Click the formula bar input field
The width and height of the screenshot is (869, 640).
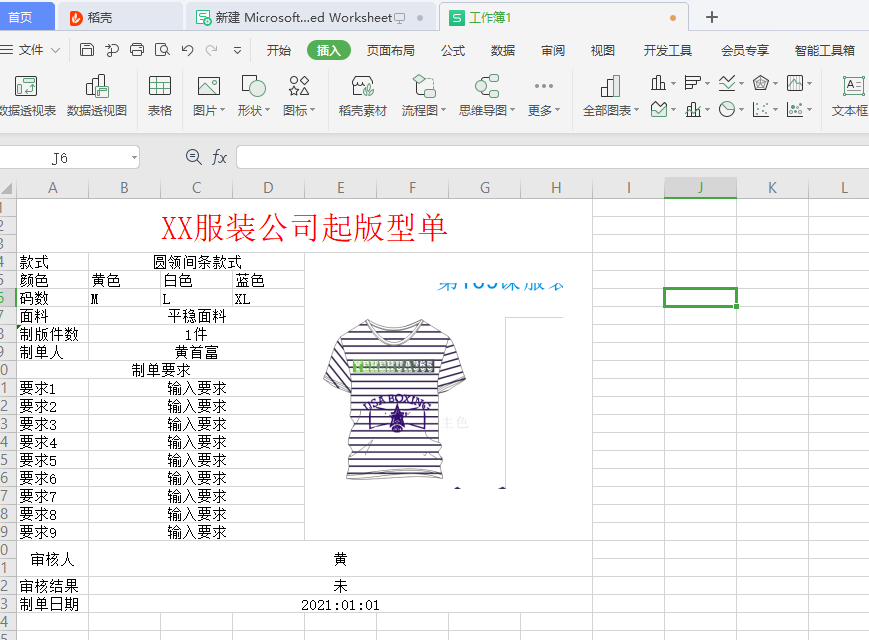pos(552,157)
